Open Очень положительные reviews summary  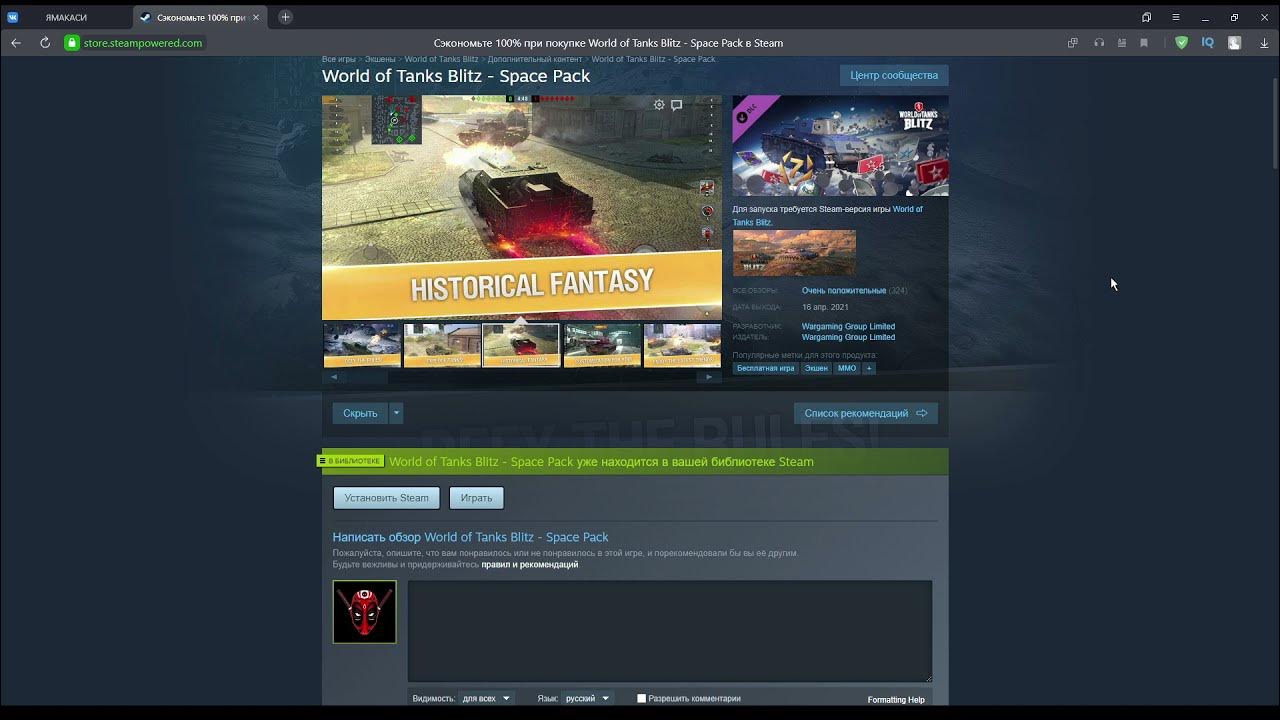point(843,291)
